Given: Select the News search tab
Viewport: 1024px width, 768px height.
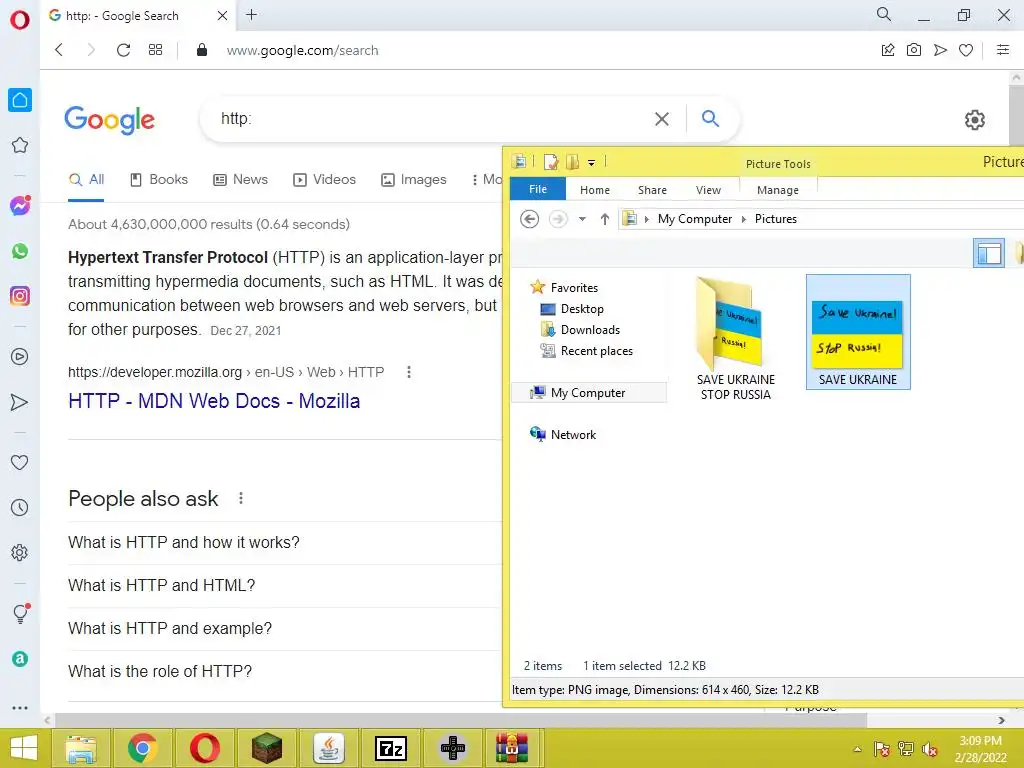Looking at the screenshot, I should [240, 180].
